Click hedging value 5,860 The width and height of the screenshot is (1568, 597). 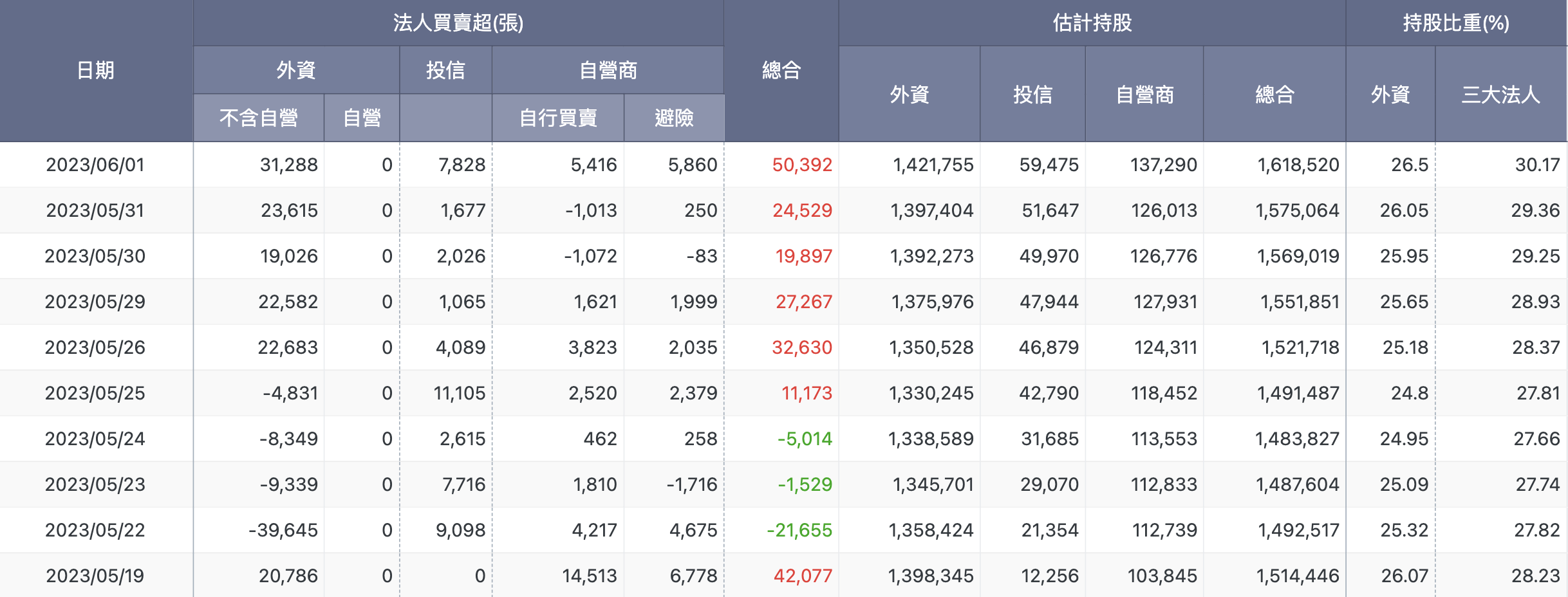click(x=693, y=165)
